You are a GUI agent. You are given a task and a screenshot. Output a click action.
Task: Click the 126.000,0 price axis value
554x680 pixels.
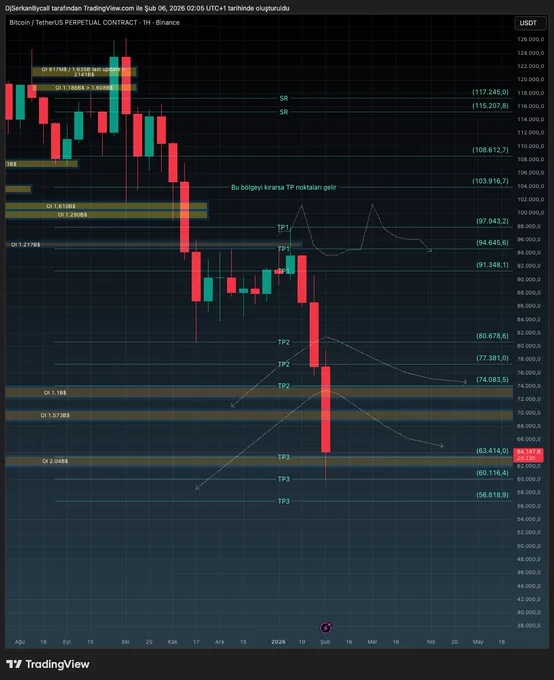530,39
